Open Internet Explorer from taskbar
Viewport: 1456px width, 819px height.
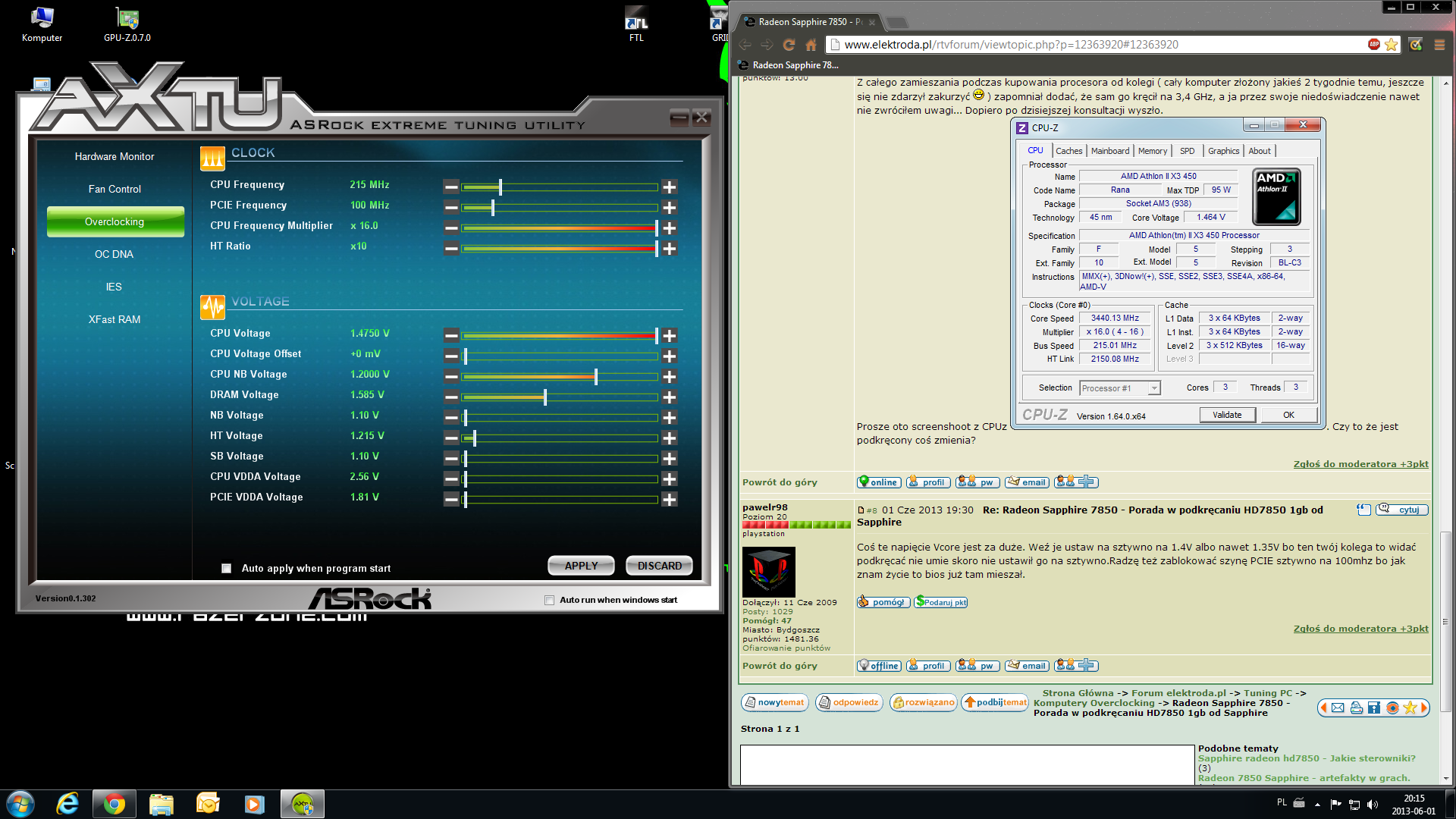point(68,804)
